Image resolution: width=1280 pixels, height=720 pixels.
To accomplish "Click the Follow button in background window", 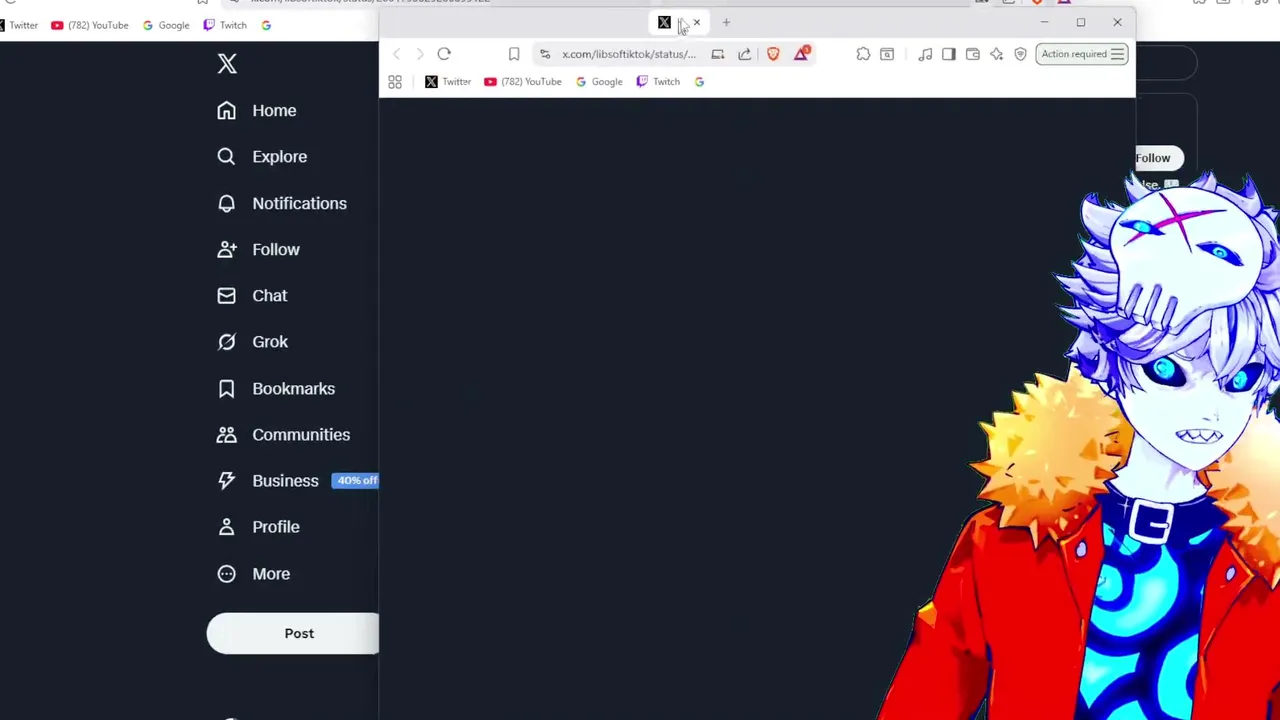I will click(1158, 158).
